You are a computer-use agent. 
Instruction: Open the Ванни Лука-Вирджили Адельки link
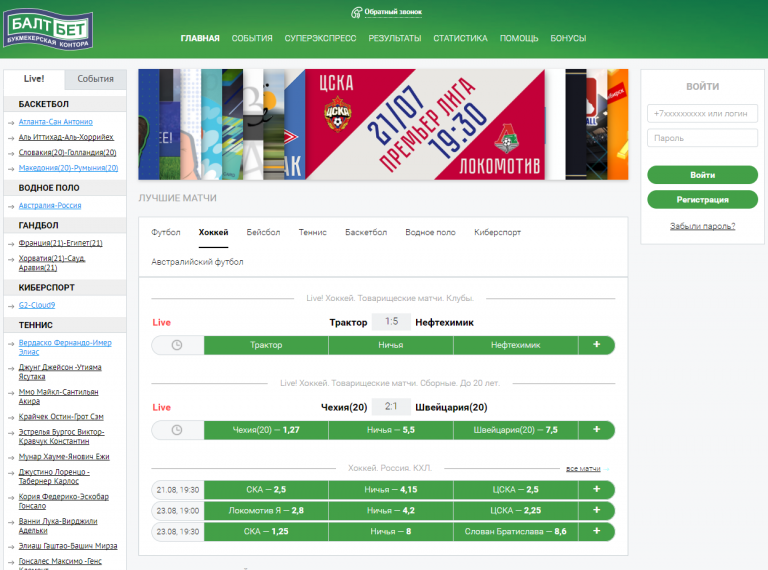tap(58, 526)
